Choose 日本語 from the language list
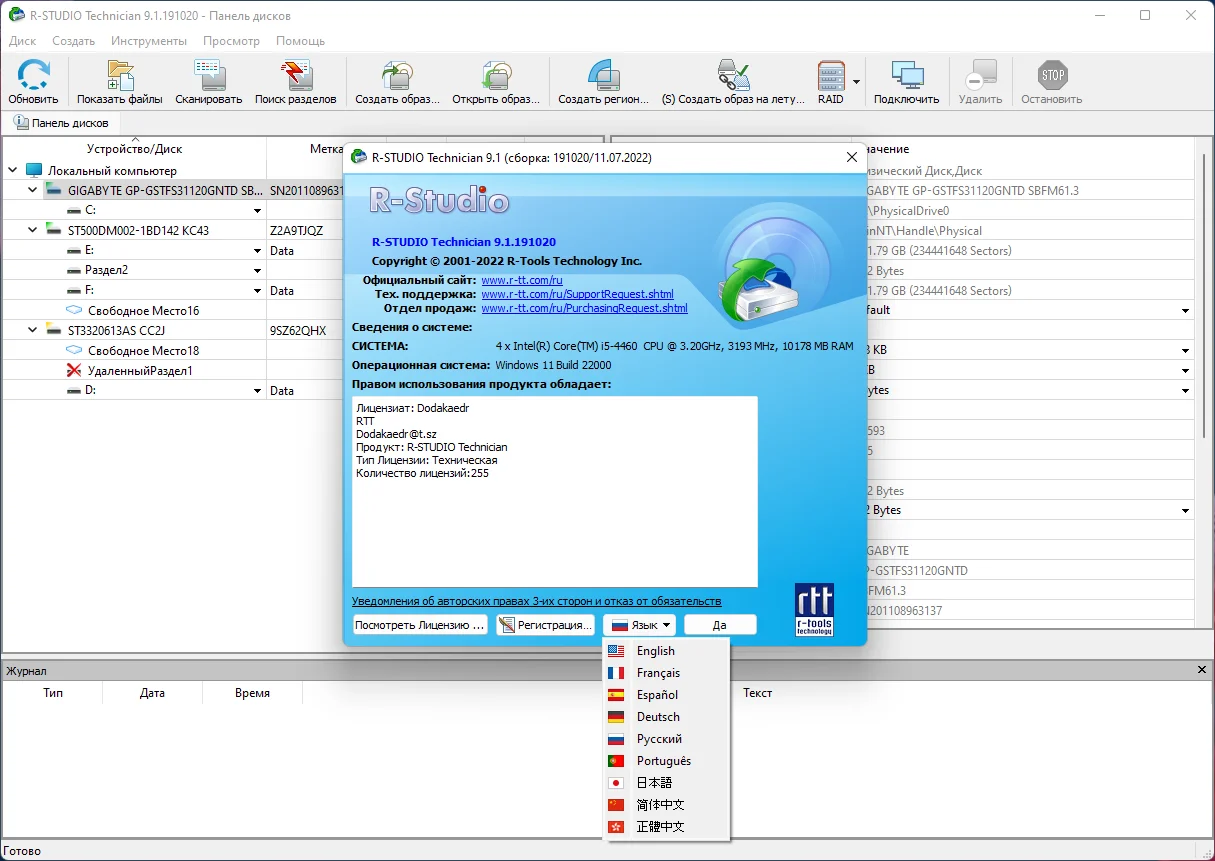The image size is (1215, 861). (x=667, y=783)
